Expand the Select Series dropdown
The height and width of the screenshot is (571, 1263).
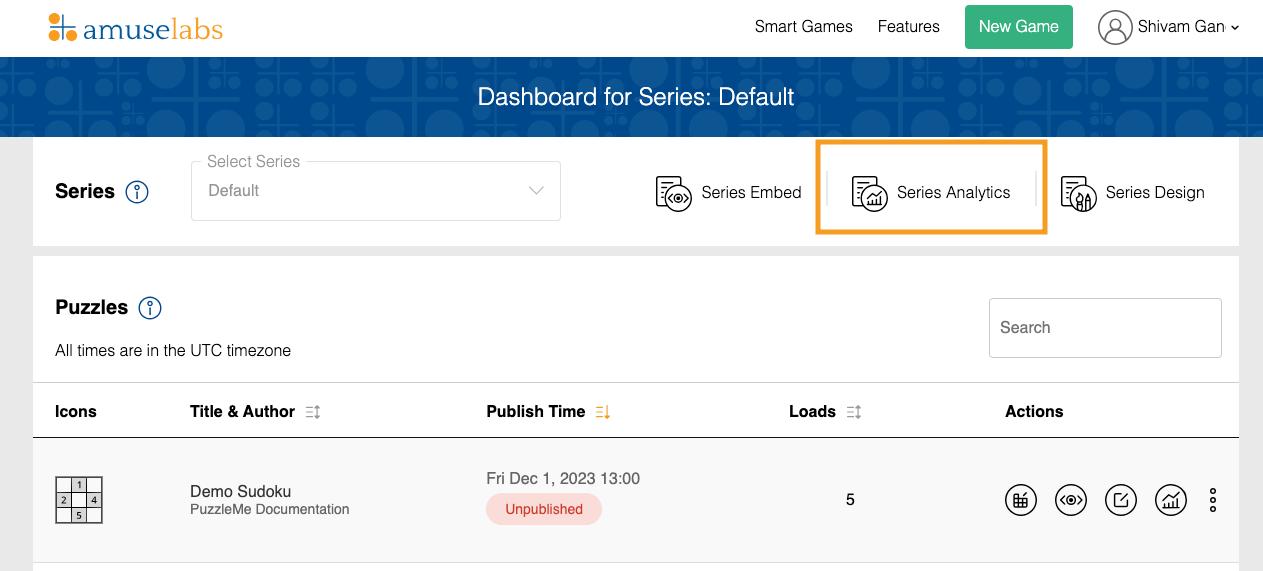[x=376, y=191]
